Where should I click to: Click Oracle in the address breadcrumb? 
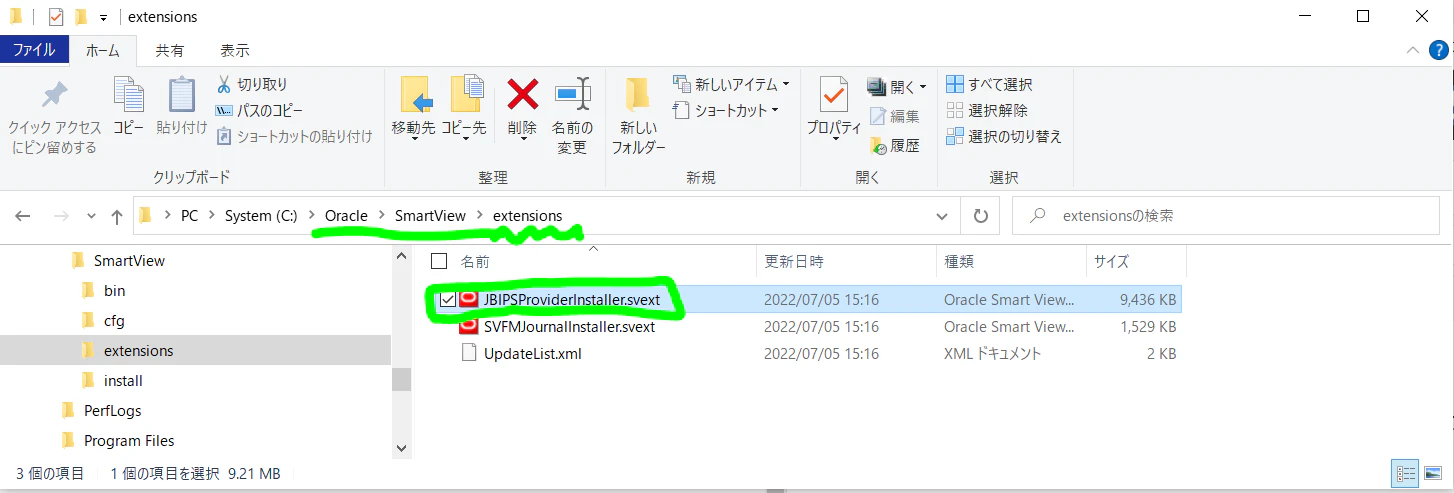click(346, 216)
